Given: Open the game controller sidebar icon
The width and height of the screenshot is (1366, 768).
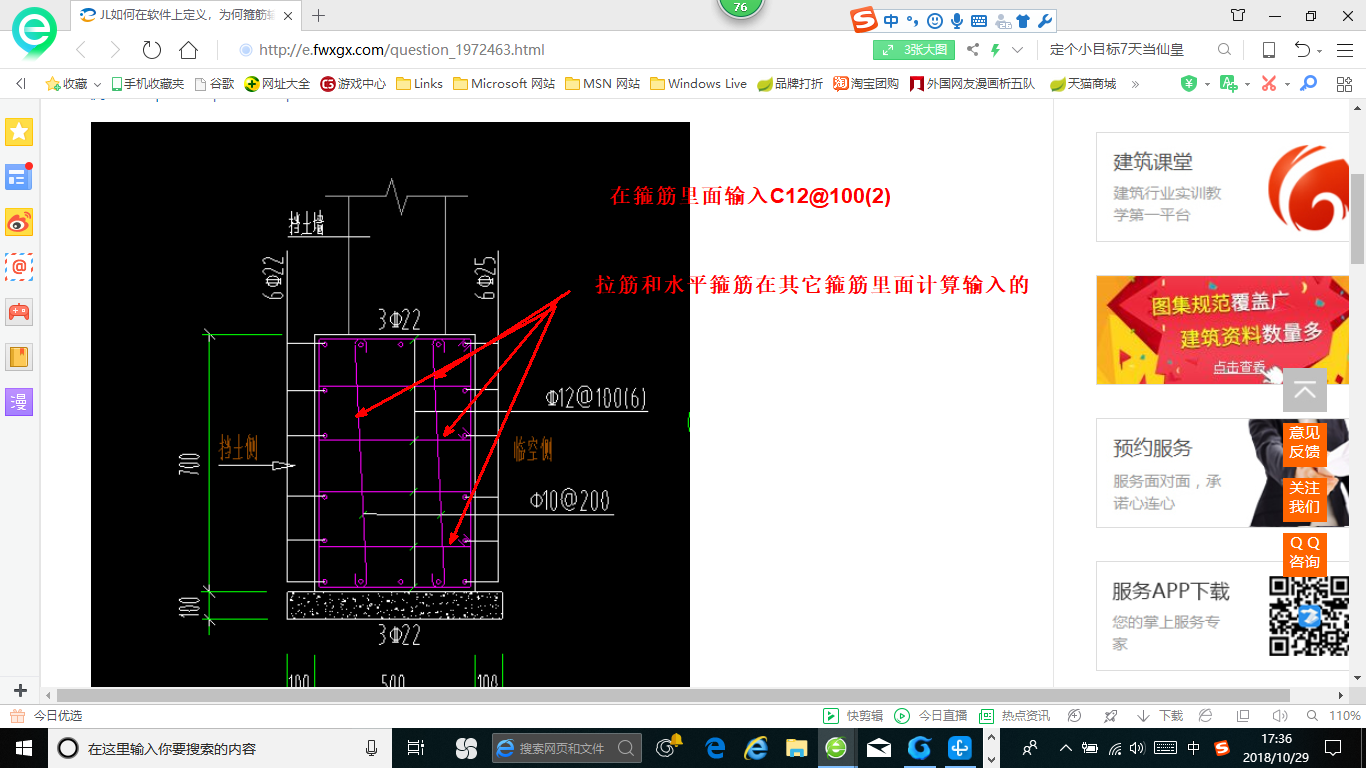Looking at the screenshot, I should click(19, 312).
